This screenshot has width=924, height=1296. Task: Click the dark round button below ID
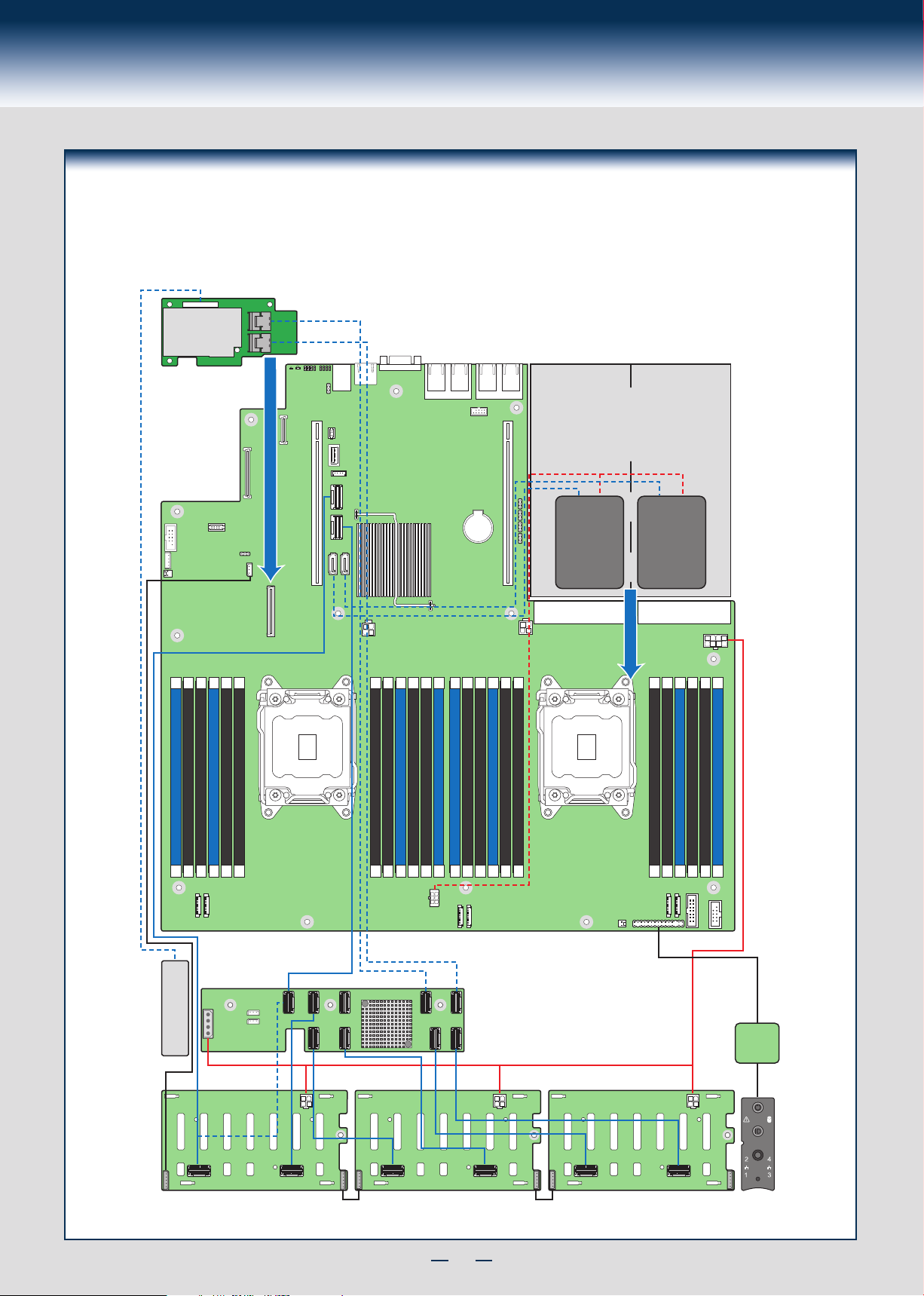click(757, 1155)
